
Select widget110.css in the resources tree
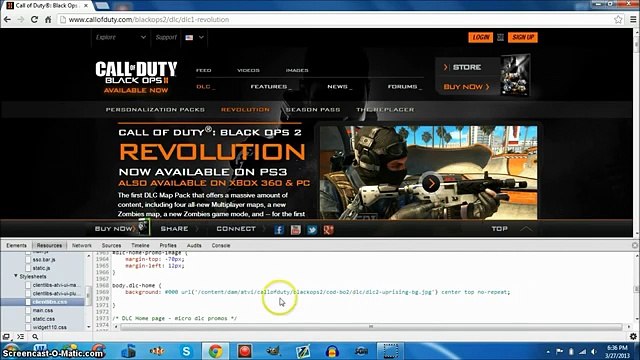tap(49, 327)
